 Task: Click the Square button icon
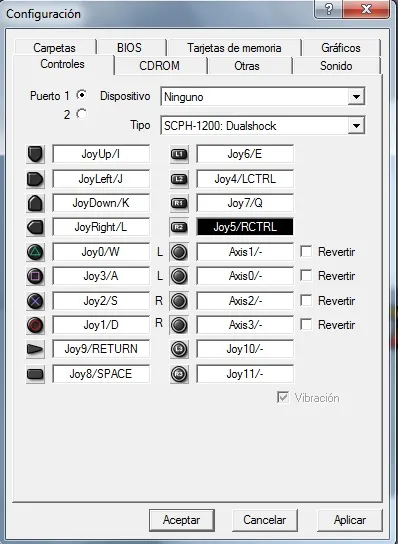pyautogui.click(x=35, y=276)
